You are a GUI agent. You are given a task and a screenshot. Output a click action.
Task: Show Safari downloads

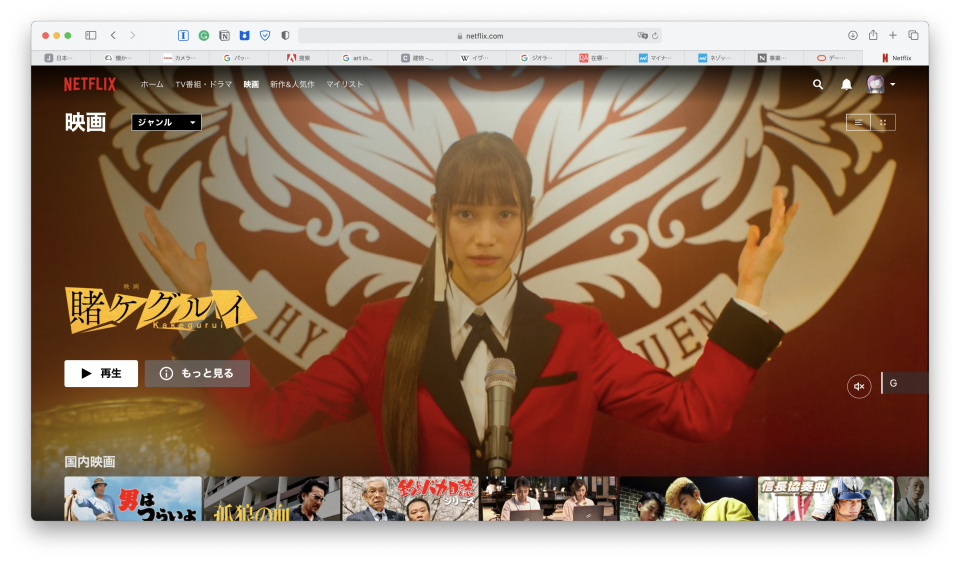tap(852, 36)
